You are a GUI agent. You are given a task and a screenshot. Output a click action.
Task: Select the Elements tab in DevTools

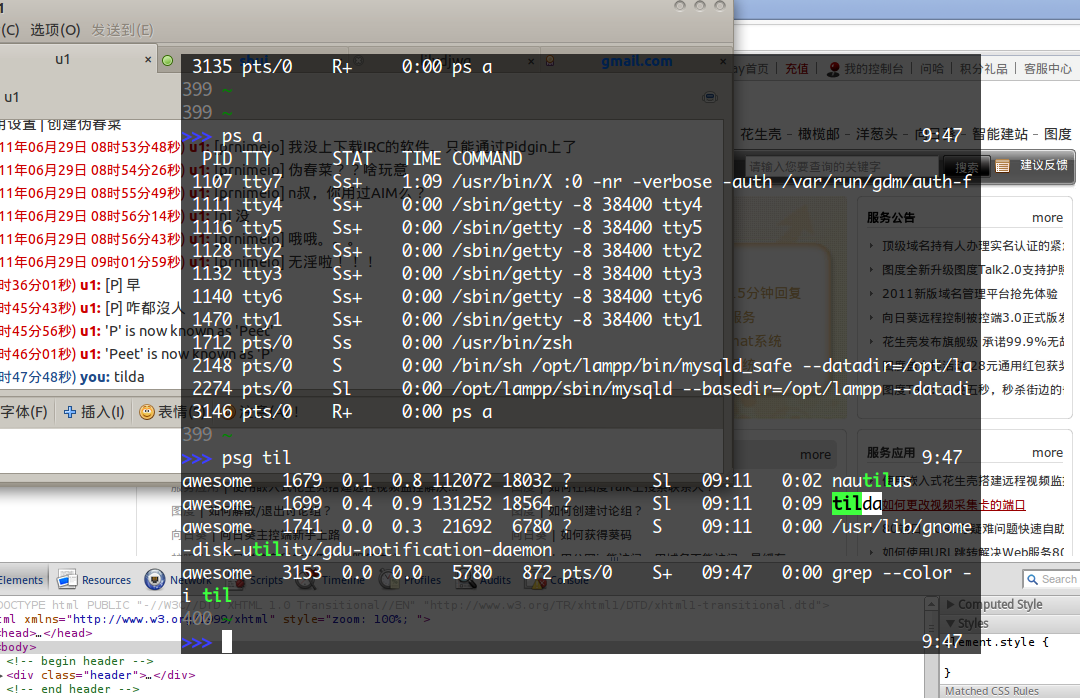pos(21,580)
